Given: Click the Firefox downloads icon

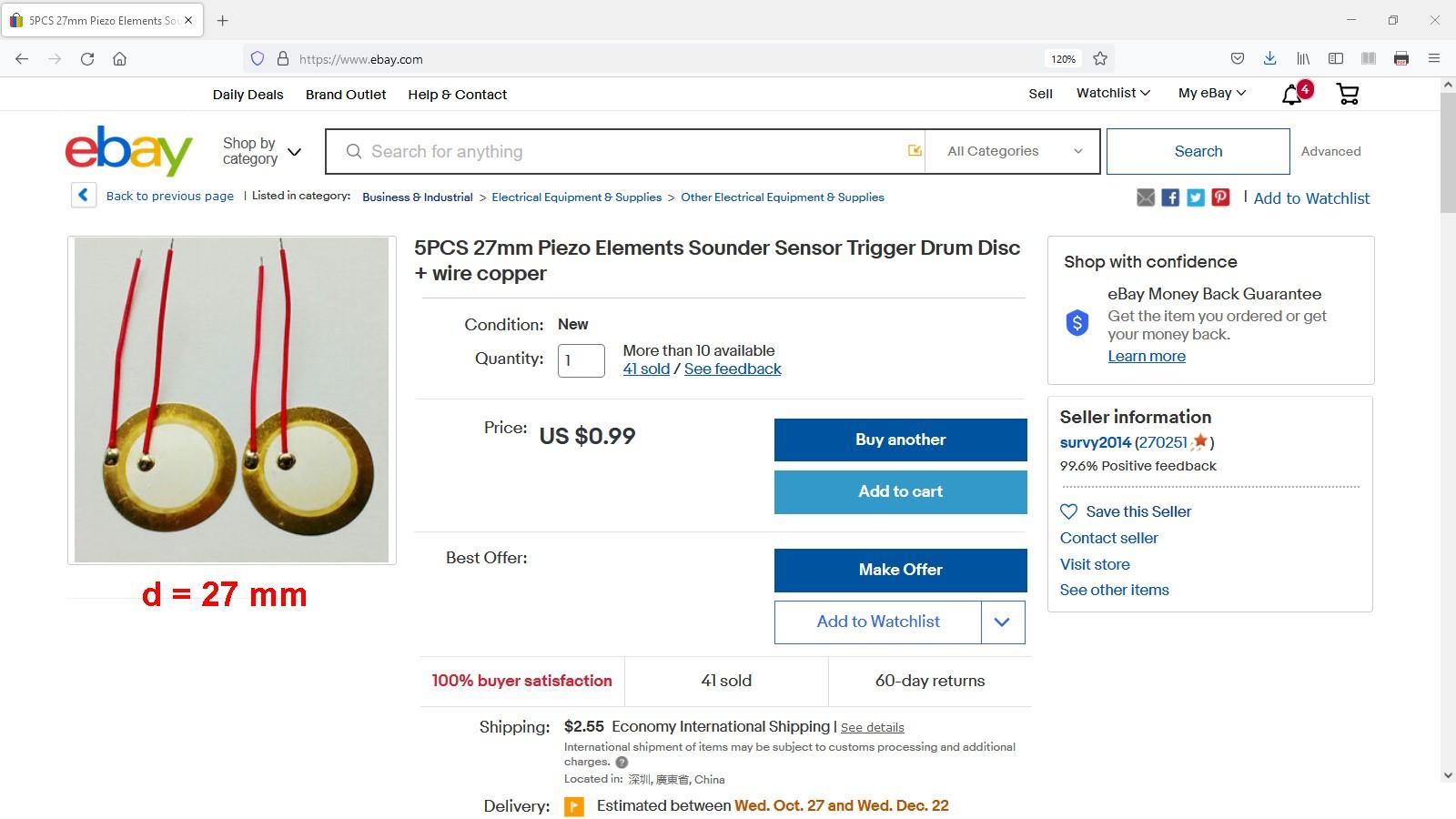Looking at the screenshot, I should 1269,58.
